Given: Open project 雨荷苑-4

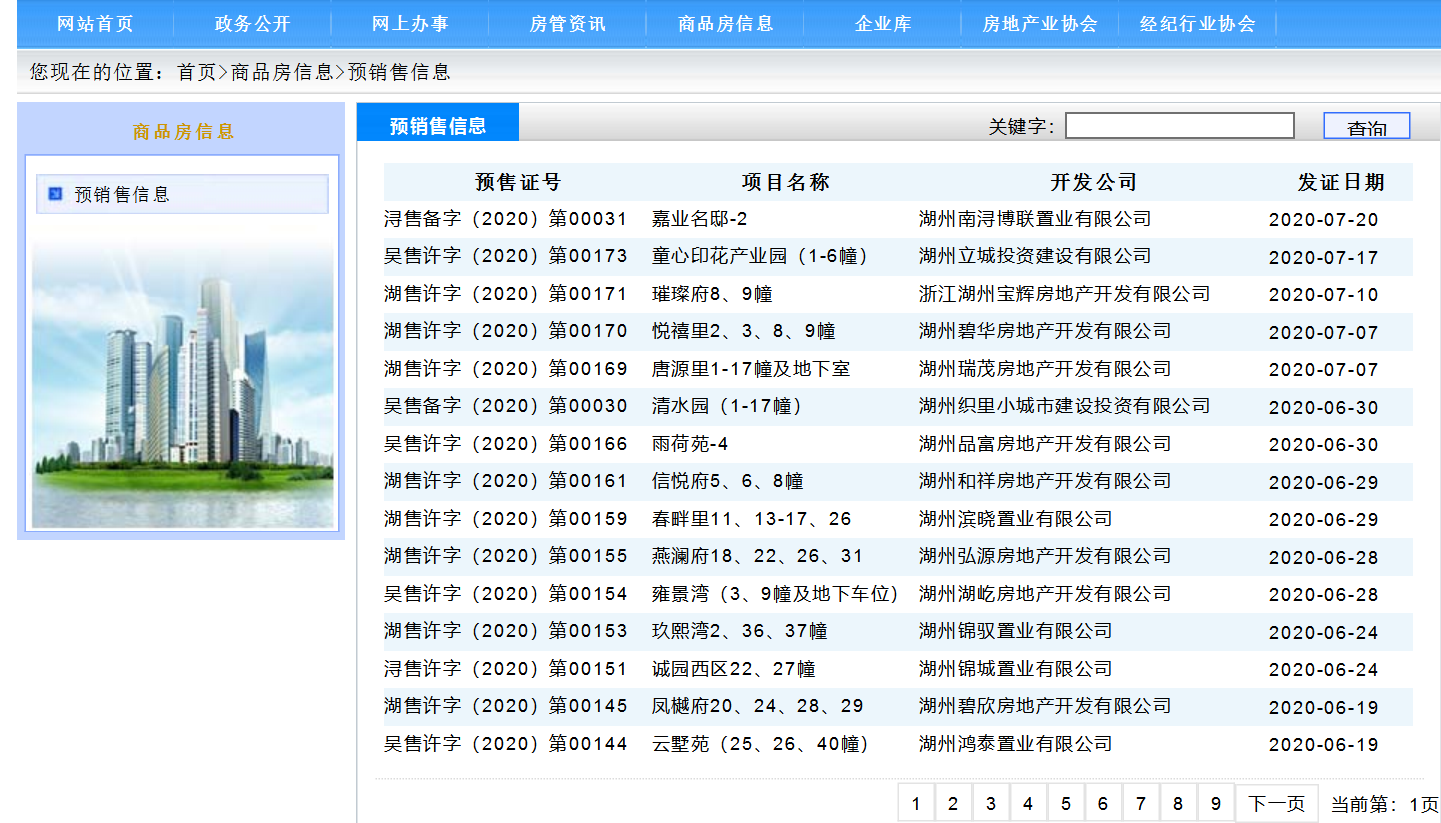Looking at the screenshot, I should tap(690, 444).
